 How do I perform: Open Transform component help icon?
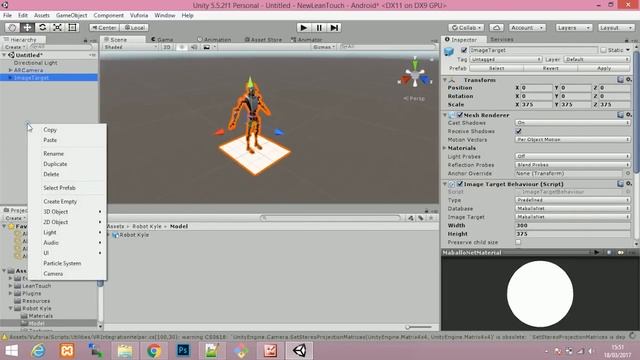(x=620, y=80)
